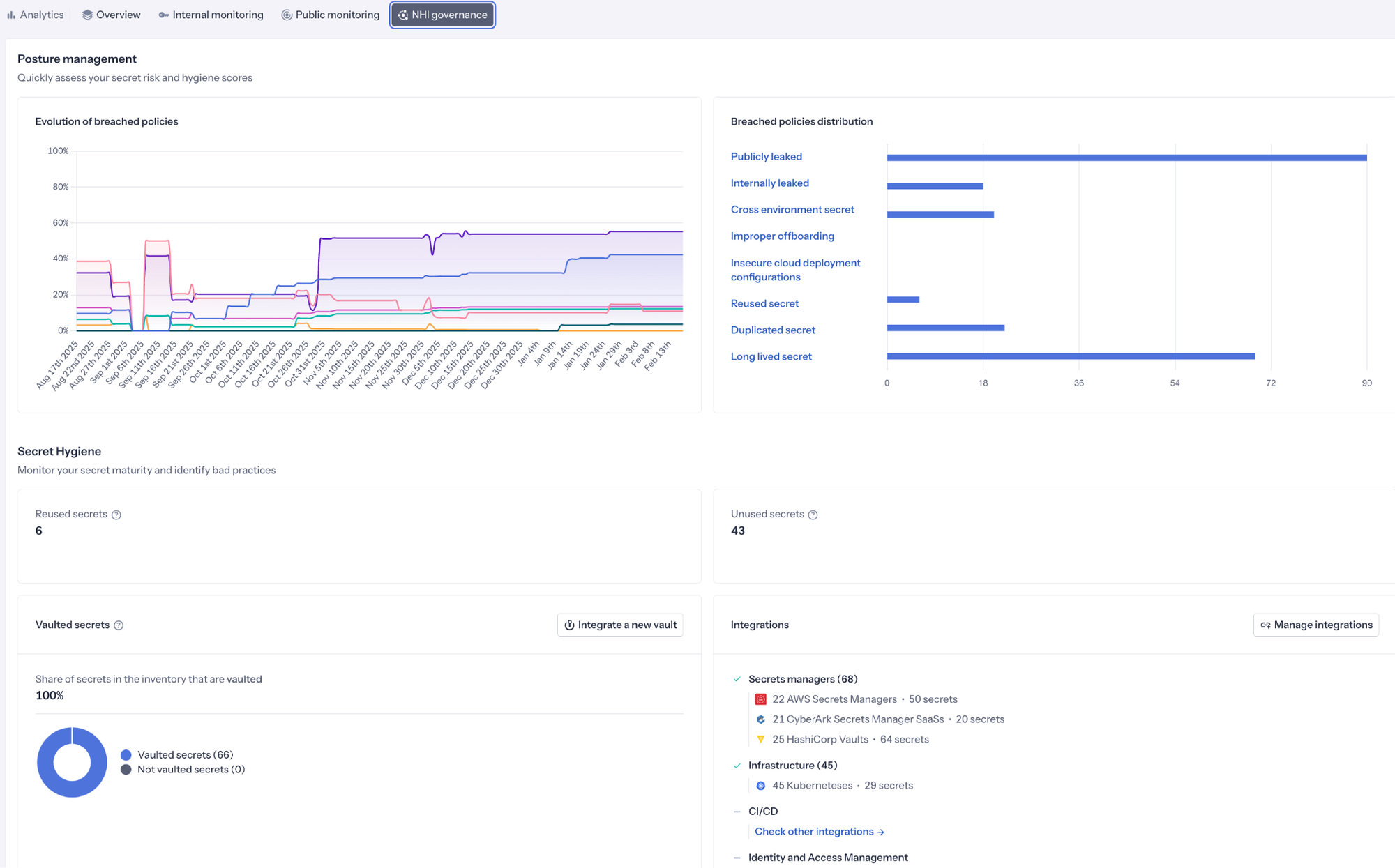The image size is (1395, 868).
Task: Click Manage integrations button
Action: point(1315,625)
